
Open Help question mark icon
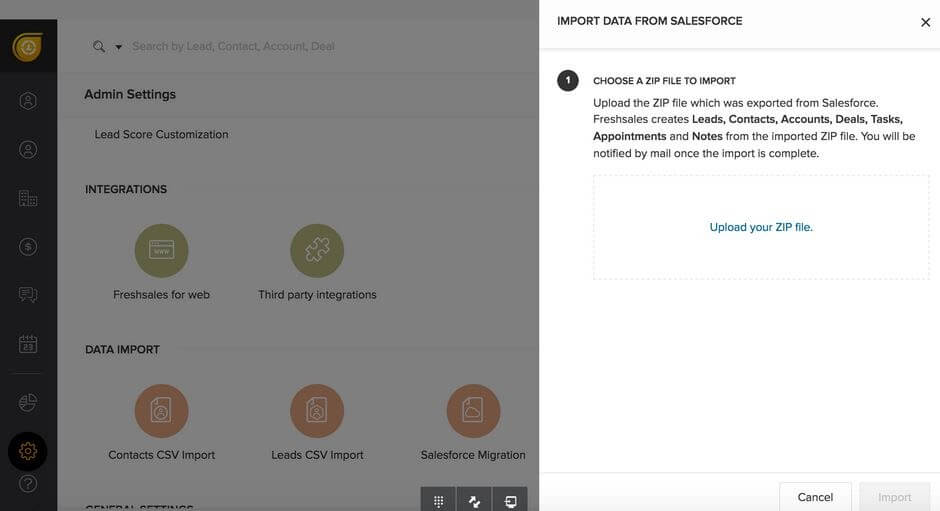(28, 483)
